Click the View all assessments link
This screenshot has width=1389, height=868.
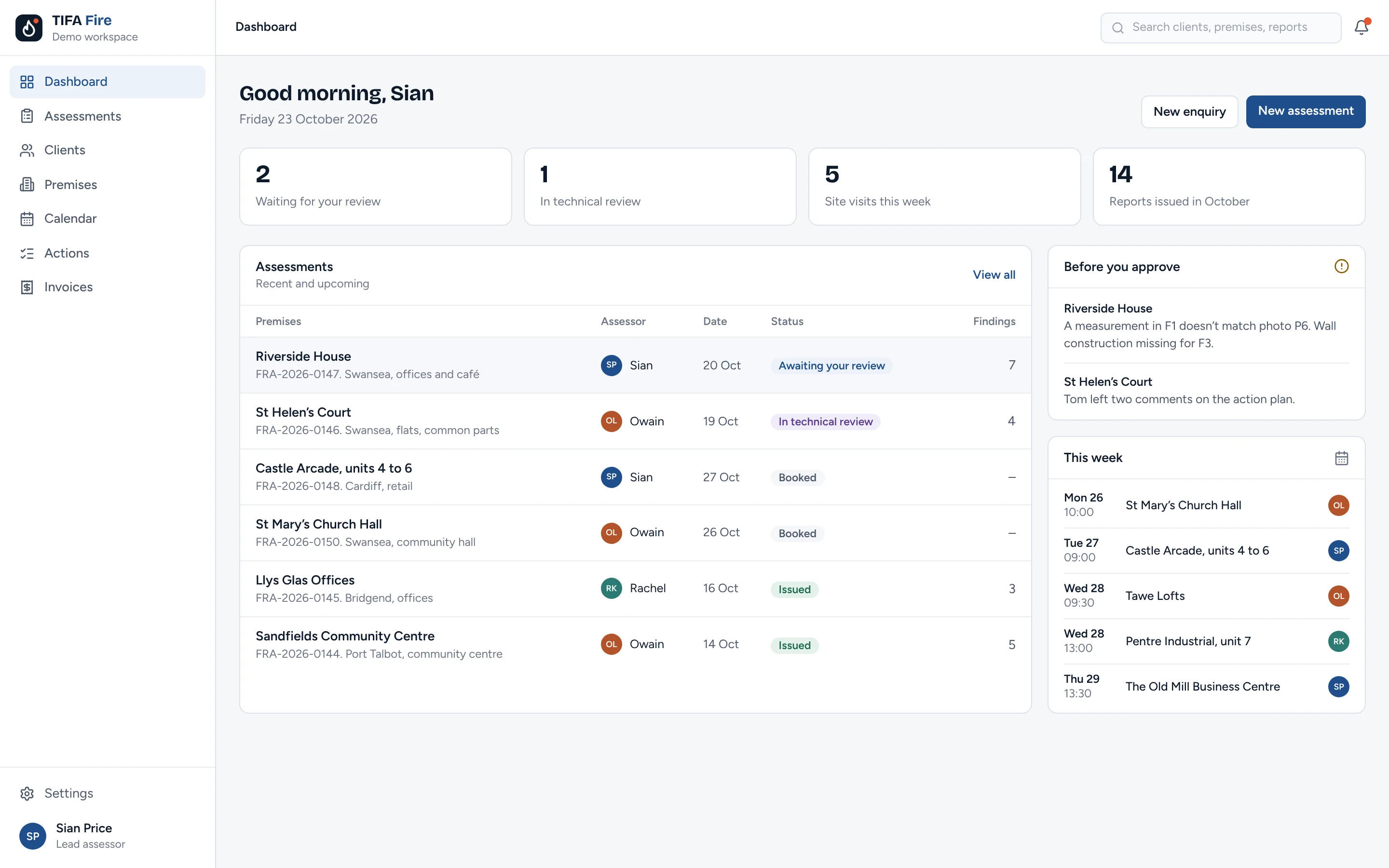994,274
